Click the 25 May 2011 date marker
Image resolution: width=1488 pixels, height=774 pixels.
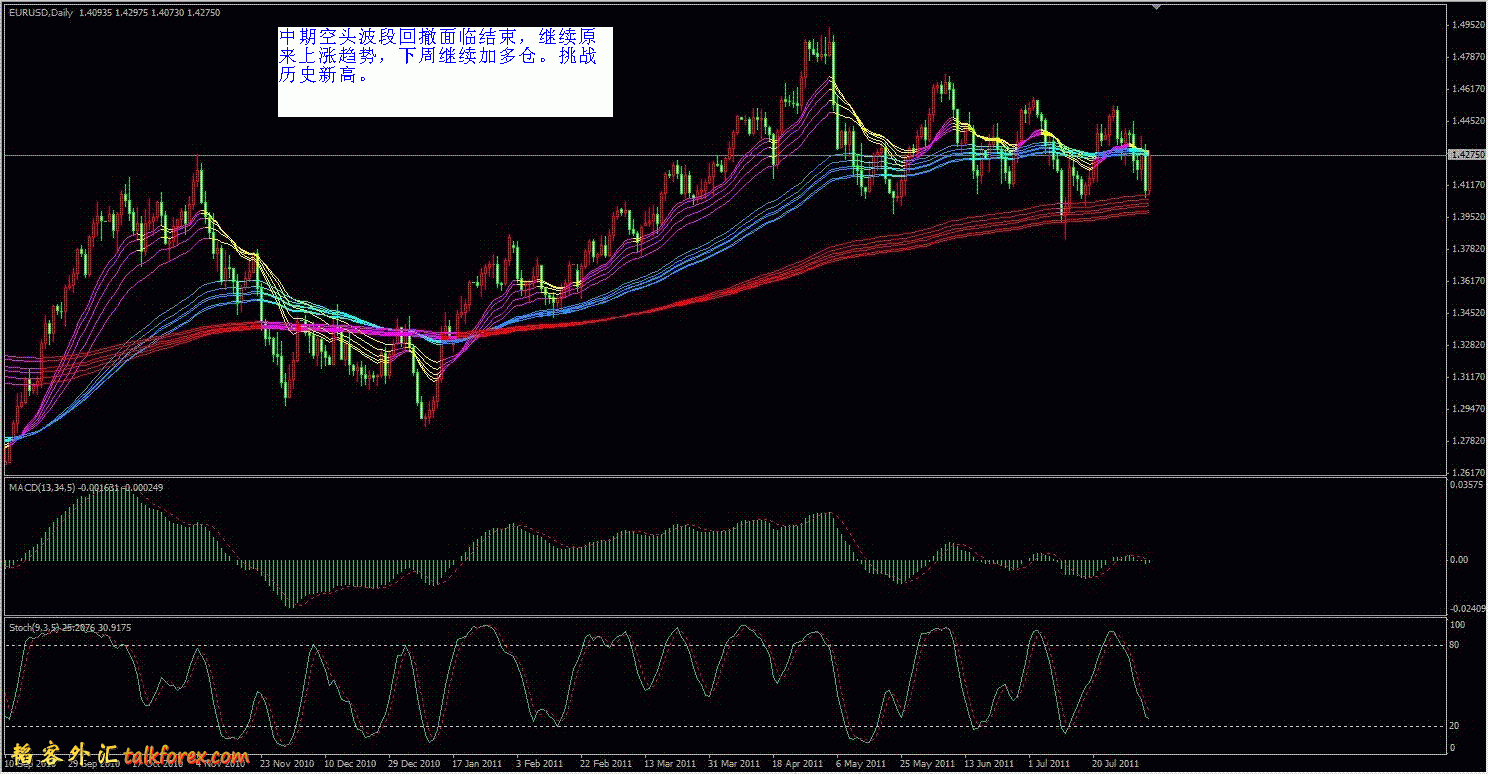[x=927, y=763]
